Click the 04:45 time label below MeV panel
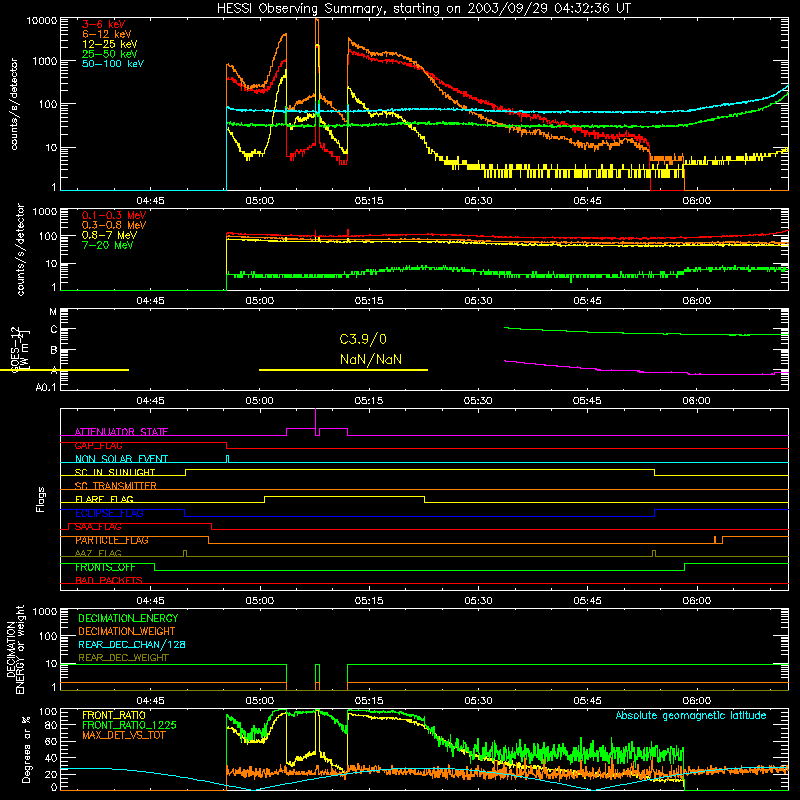 coord(151,301)
